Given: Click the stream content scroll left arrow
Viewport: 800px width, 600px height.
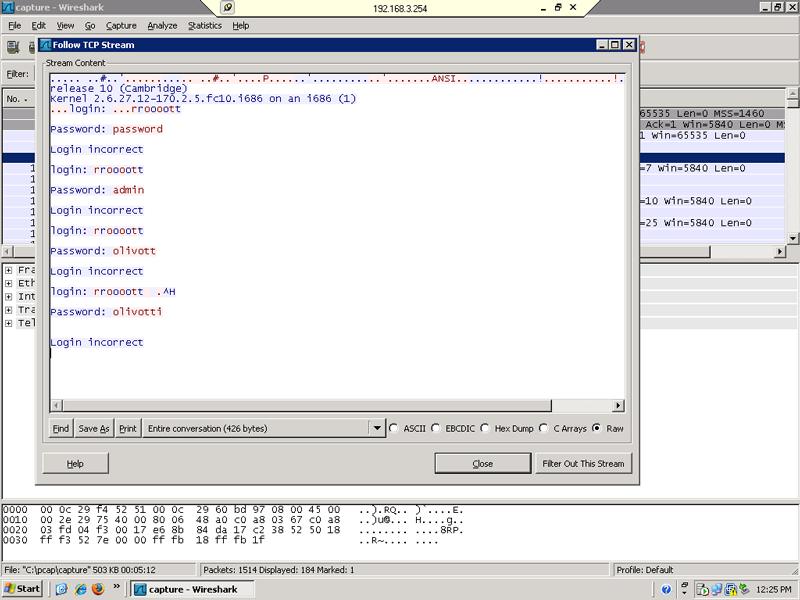Looking at the screenshot, I should tap(56, 406).
